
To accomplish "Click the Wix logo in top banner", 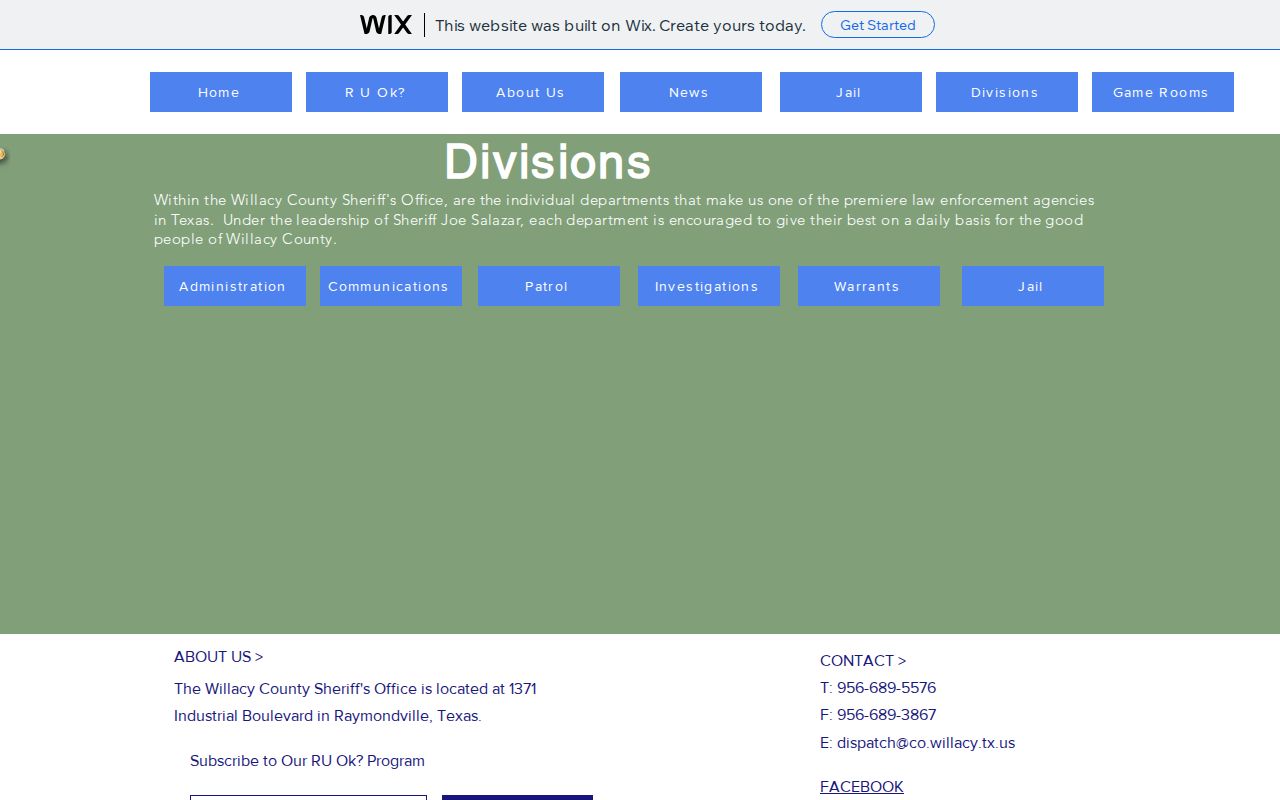I will 386,25.
